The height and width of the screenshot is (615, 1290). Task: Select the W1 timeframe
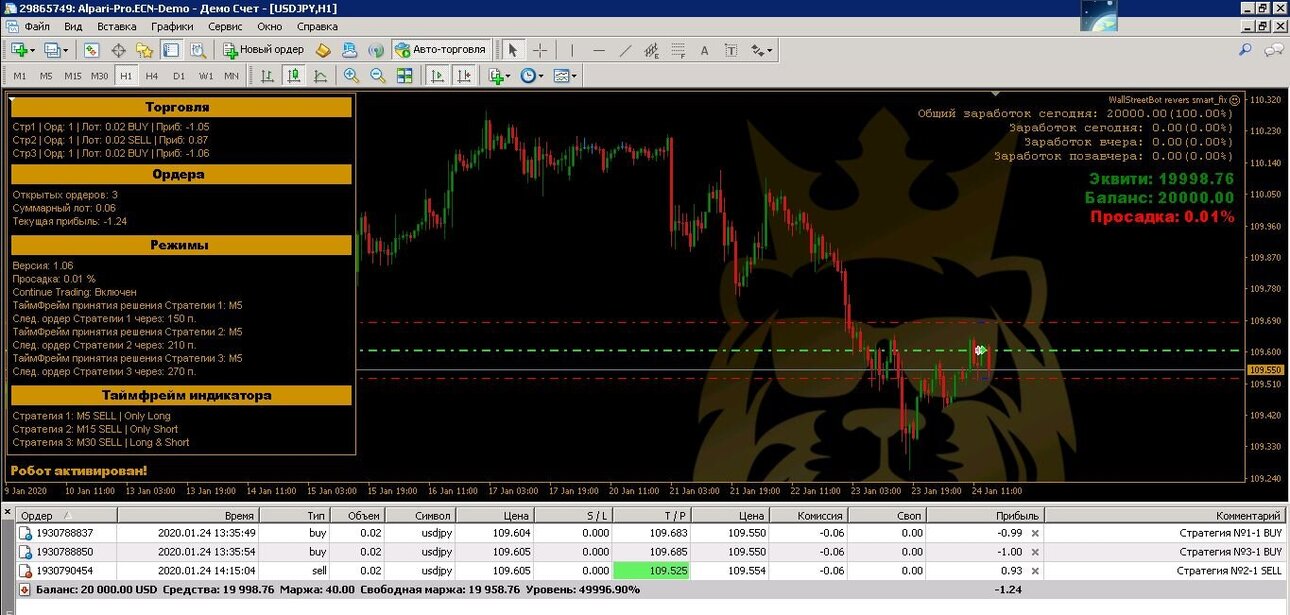click(205, 76)
